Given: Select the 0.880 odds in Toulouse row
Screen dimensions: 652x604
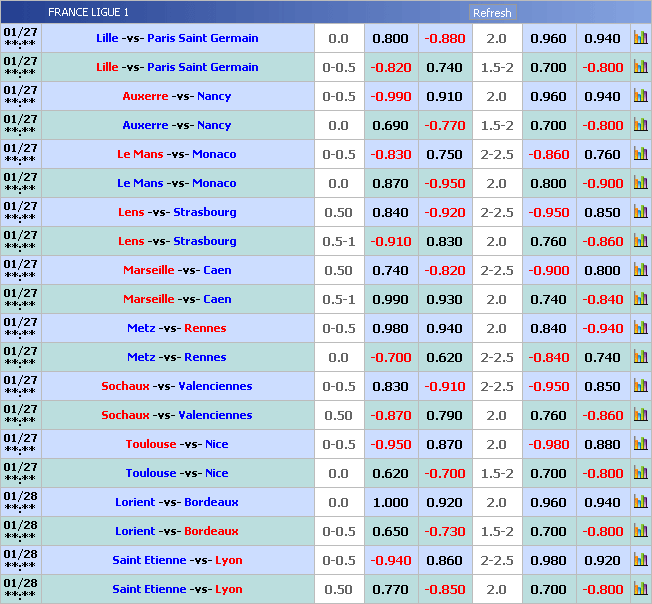Looking at the screenshot, I should [x=602, y=445].
